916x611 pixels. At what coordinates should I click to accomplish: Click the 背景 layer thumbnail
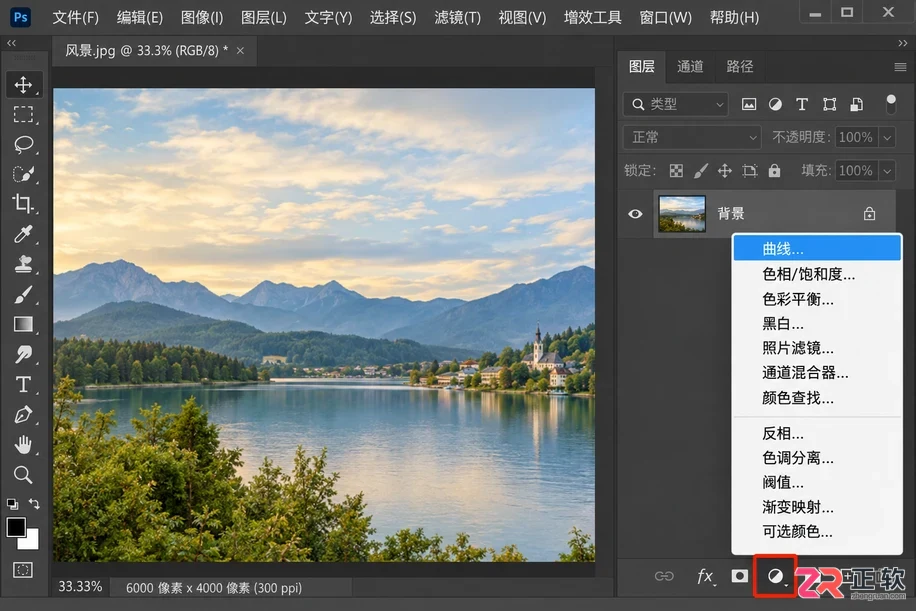click(x=682, y=214)
